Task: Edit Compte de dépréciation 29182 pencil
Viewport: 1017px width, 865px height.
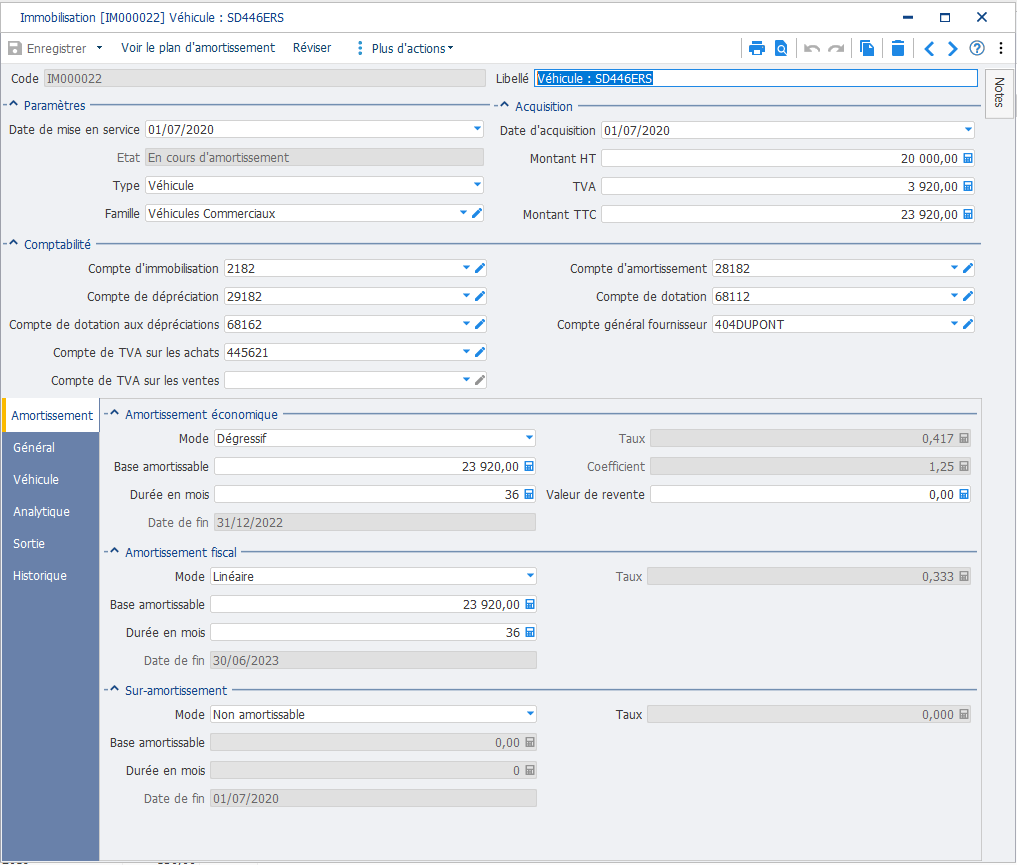Action: pos(480,296)
